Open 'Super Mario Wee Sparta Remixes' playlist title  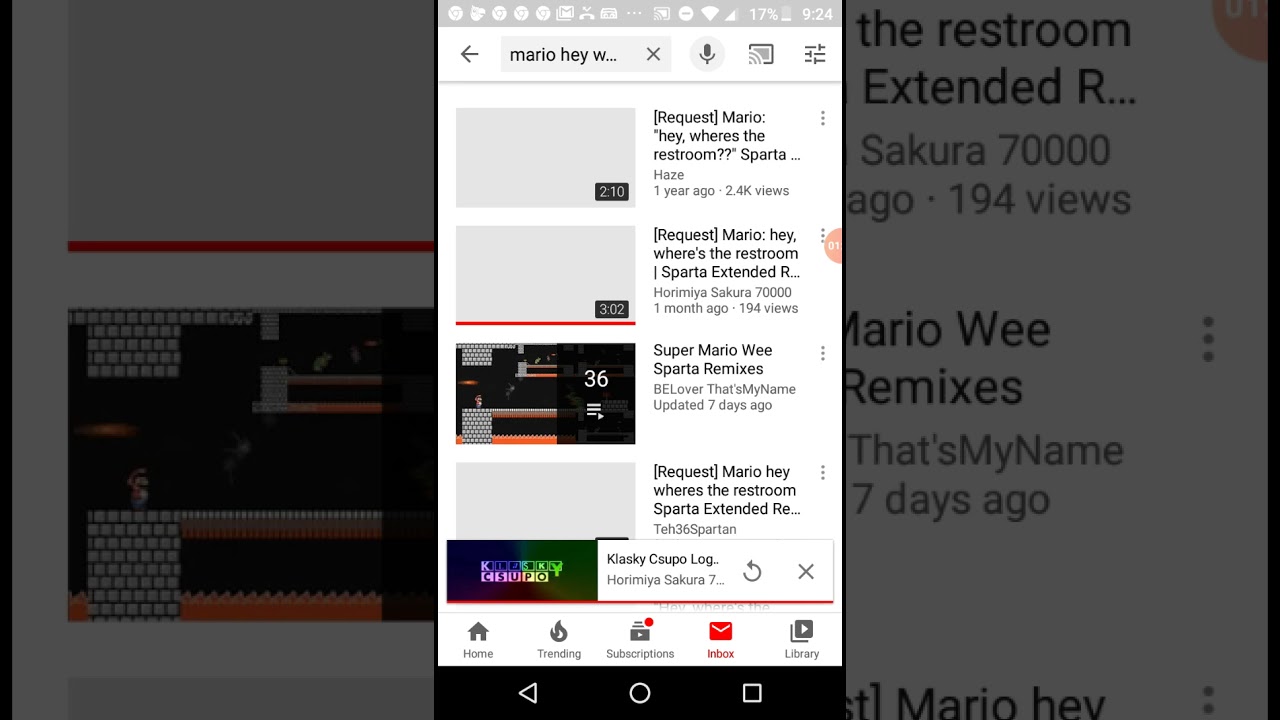pyautogui.click(x=713, y=359)
